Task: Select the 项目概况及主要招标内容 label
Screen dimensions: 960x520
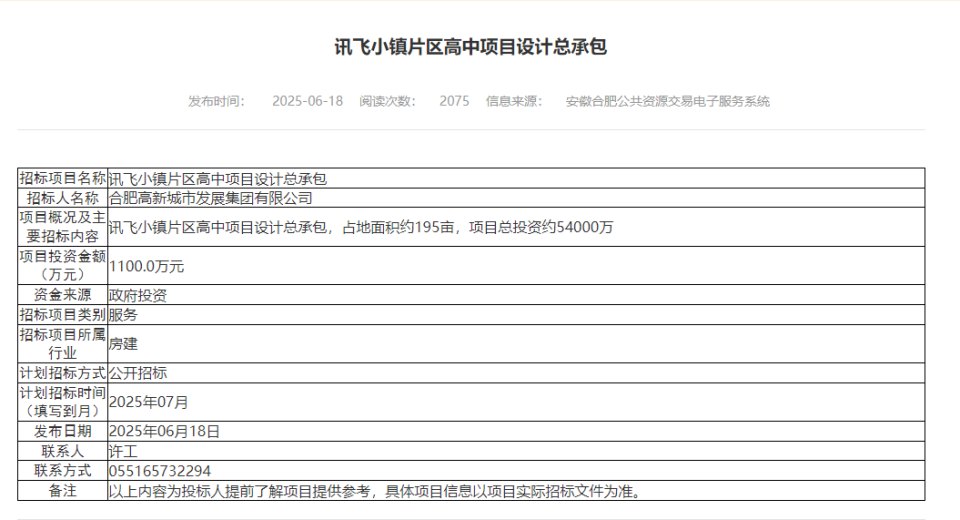Action: coord(62,227)
